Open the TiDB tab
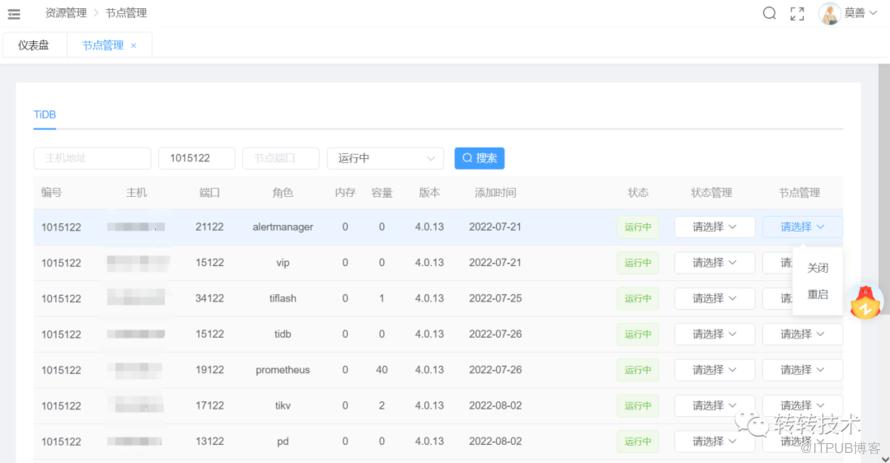This screenshot has width=890, height=463. pos(44,115)
